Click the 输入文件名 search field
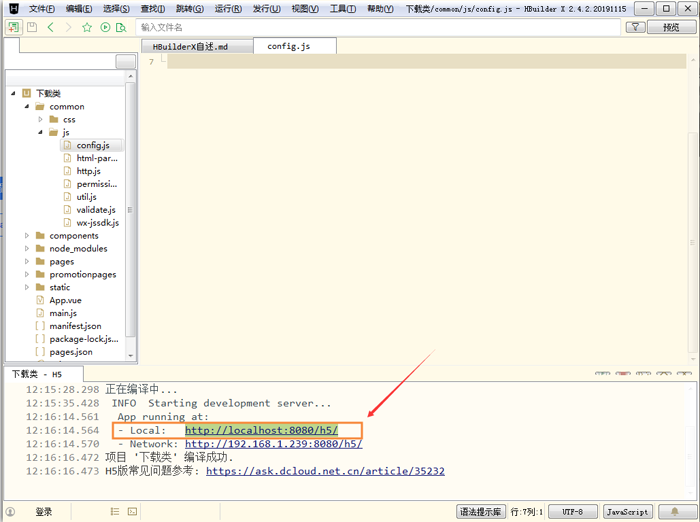The height and width of the screenshot is (522, 700). [378, 27]
